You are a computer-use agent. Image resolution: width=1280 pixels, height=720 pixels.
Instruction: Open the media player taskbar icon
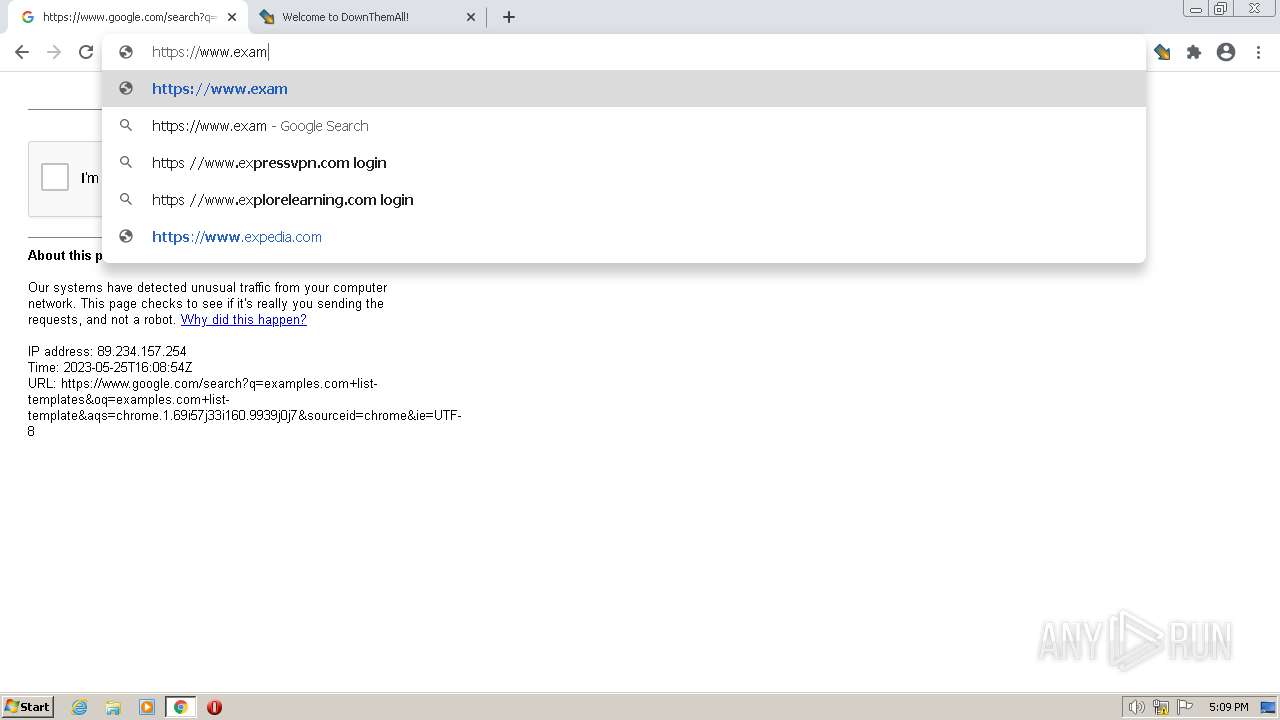point(147,707)
